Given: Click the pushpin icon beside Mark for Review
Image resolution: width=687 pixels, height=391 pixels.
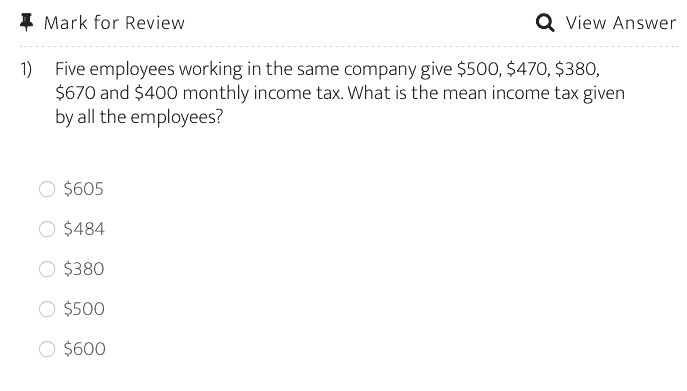Looking at the screenshot, I should [x=26, y=22].
